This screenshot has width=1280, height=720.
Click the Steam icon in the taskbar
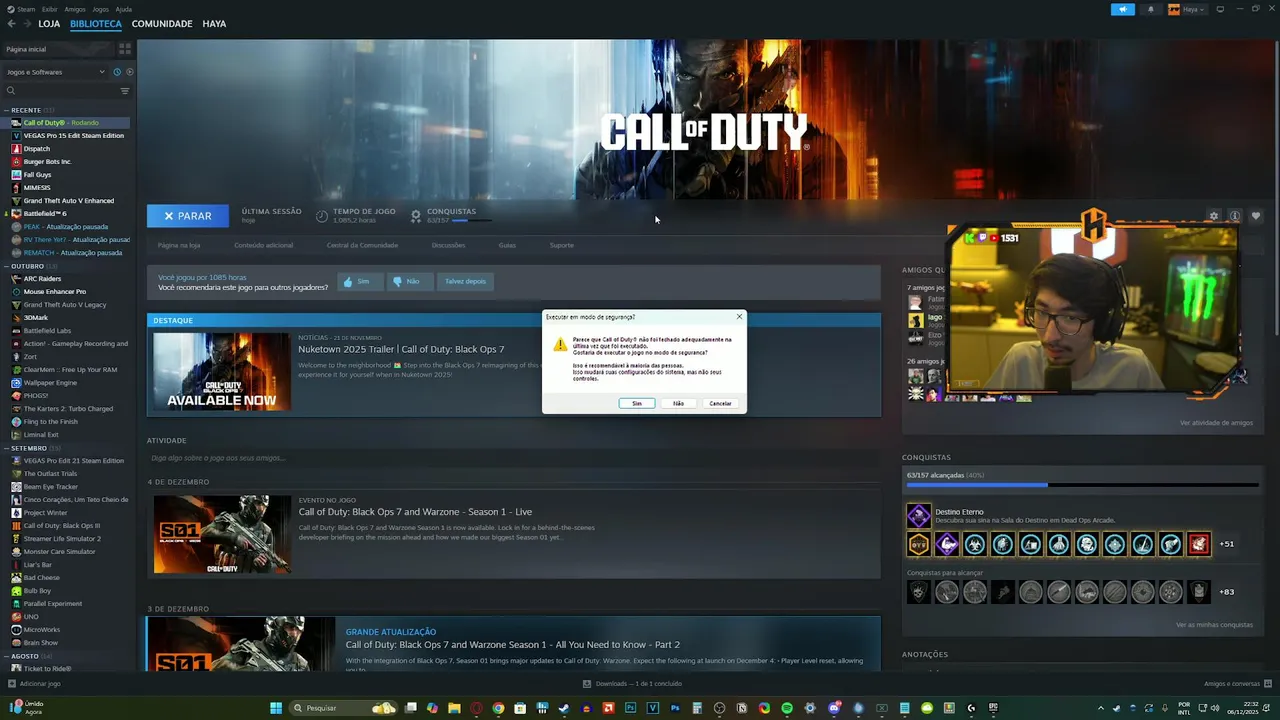click(564, 708)
